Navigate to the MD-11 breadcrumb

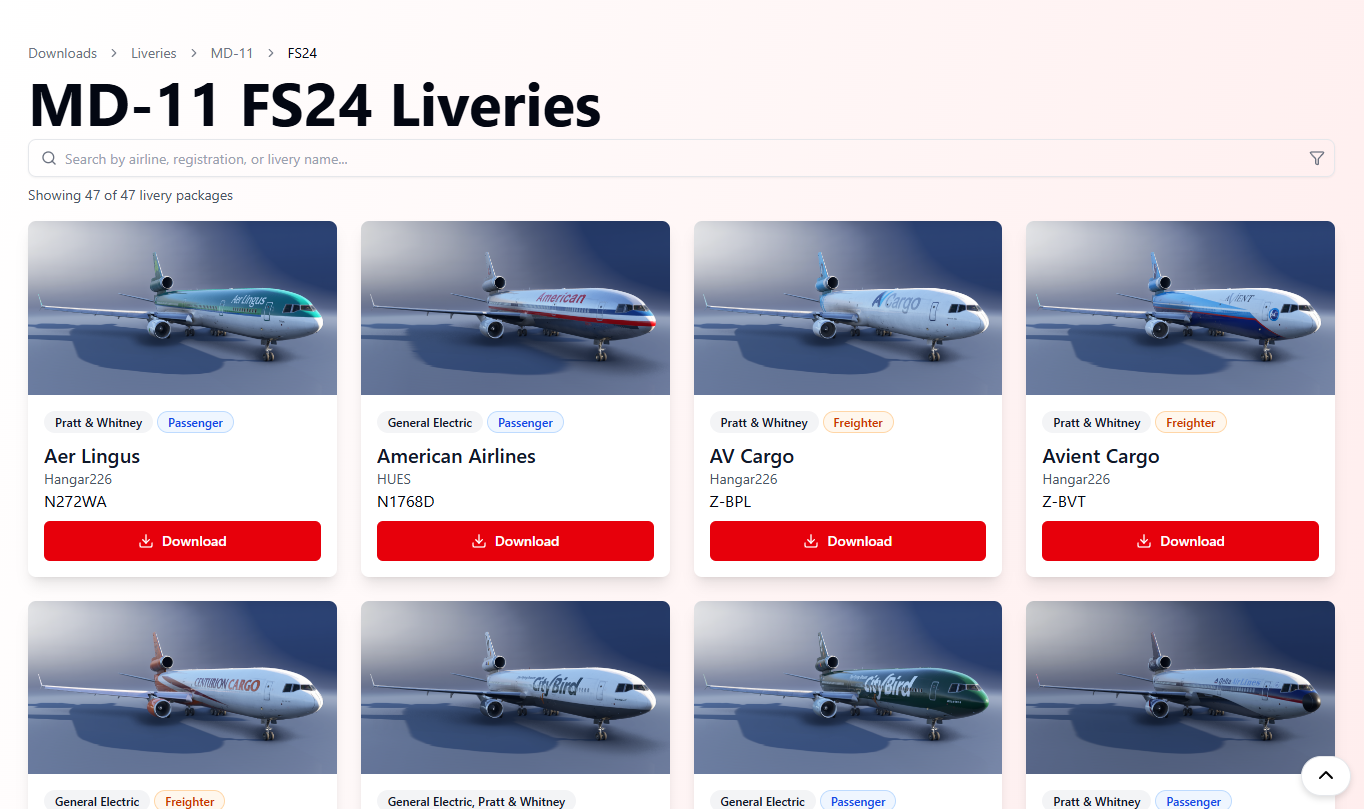click(232, 53)
